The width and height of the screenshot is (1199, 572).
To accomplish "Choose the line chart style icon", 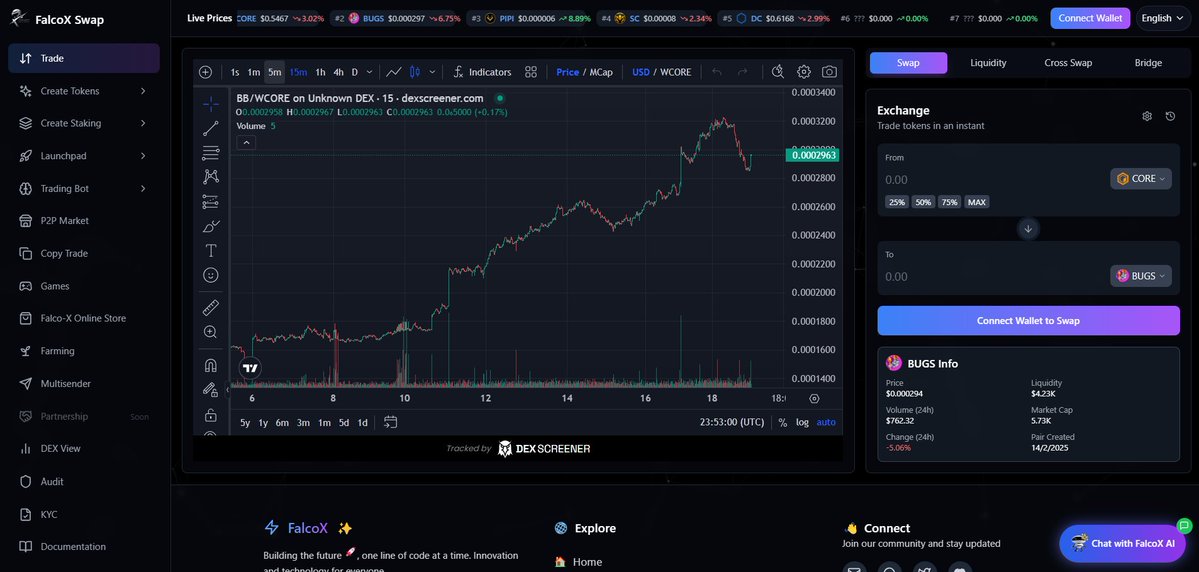I will 394,72.
